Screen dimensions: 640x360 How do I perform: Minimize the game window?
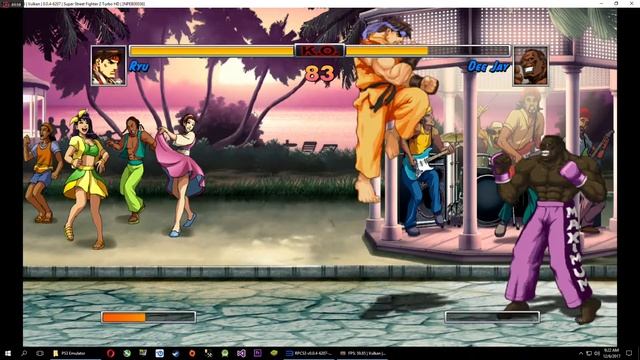click(602, 3)
